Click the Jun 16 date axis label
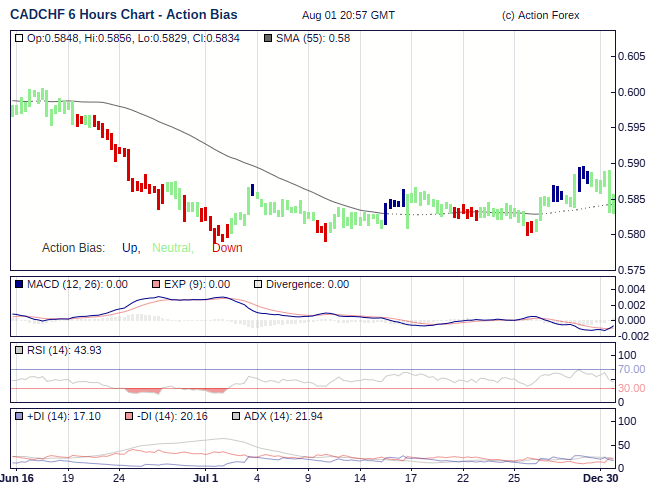The height and width of the screenshot is (489, 650). pos(17,479)
